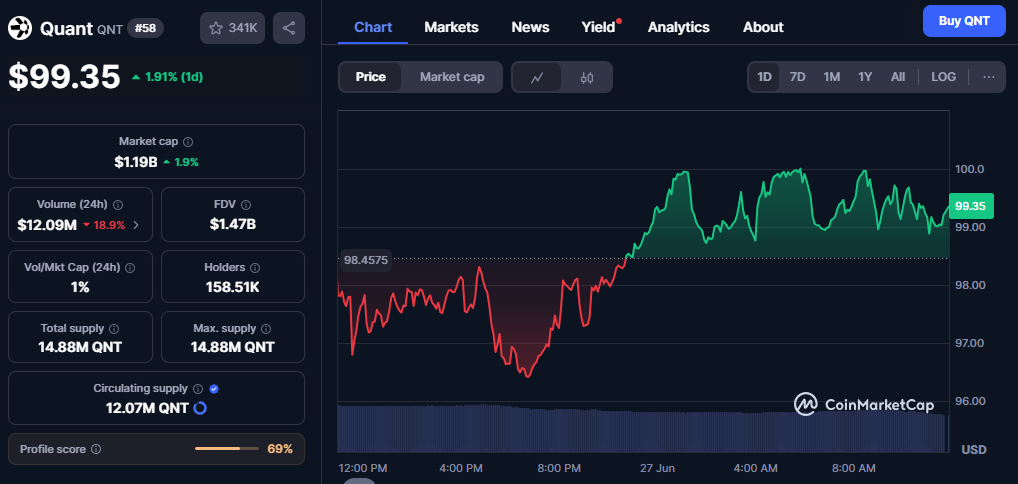This screenshot has width=1018, height=484.
Task: Switch chart to Price mode
Action: [371, 77]
